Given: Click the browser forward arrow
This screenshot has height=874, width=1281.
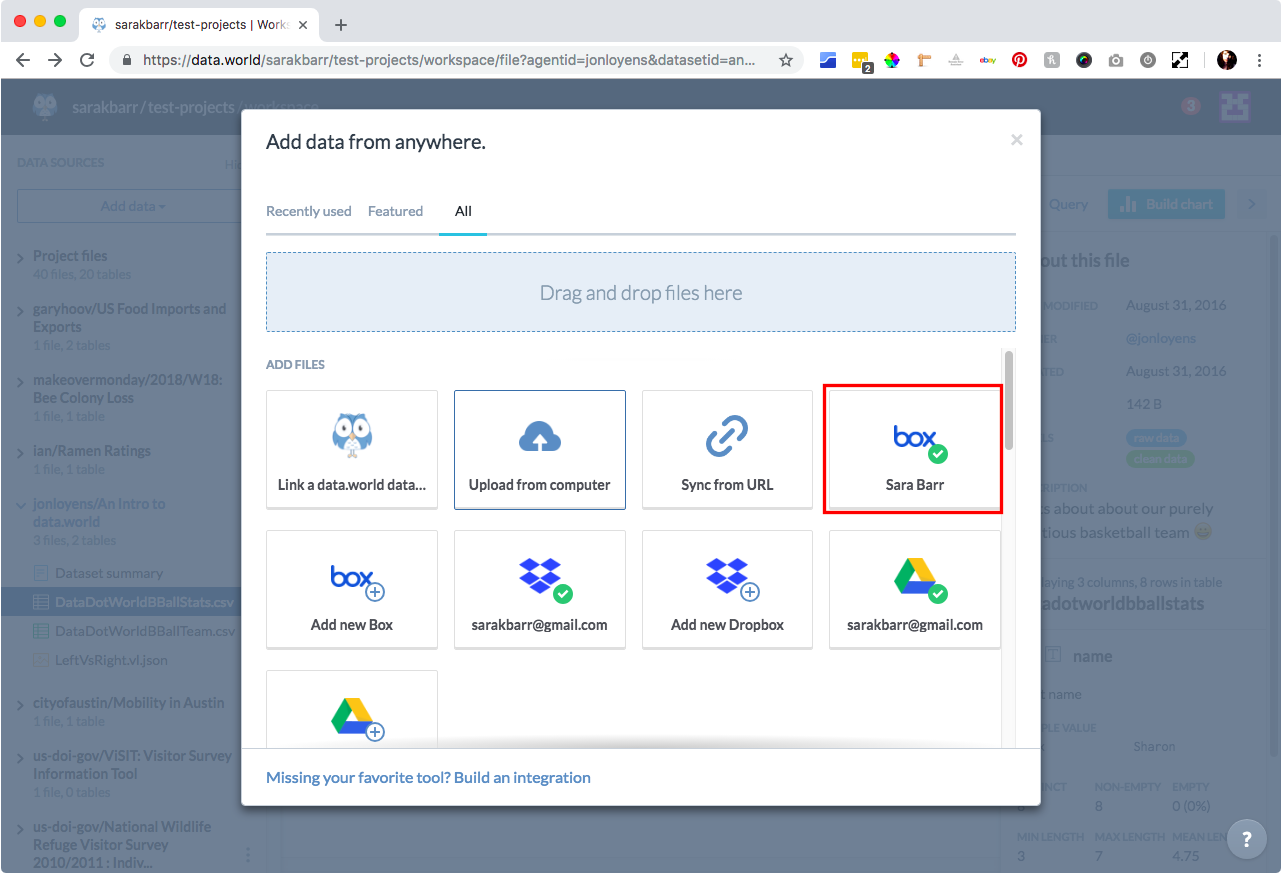Looking at the screenshot, I should click(55, 60).
